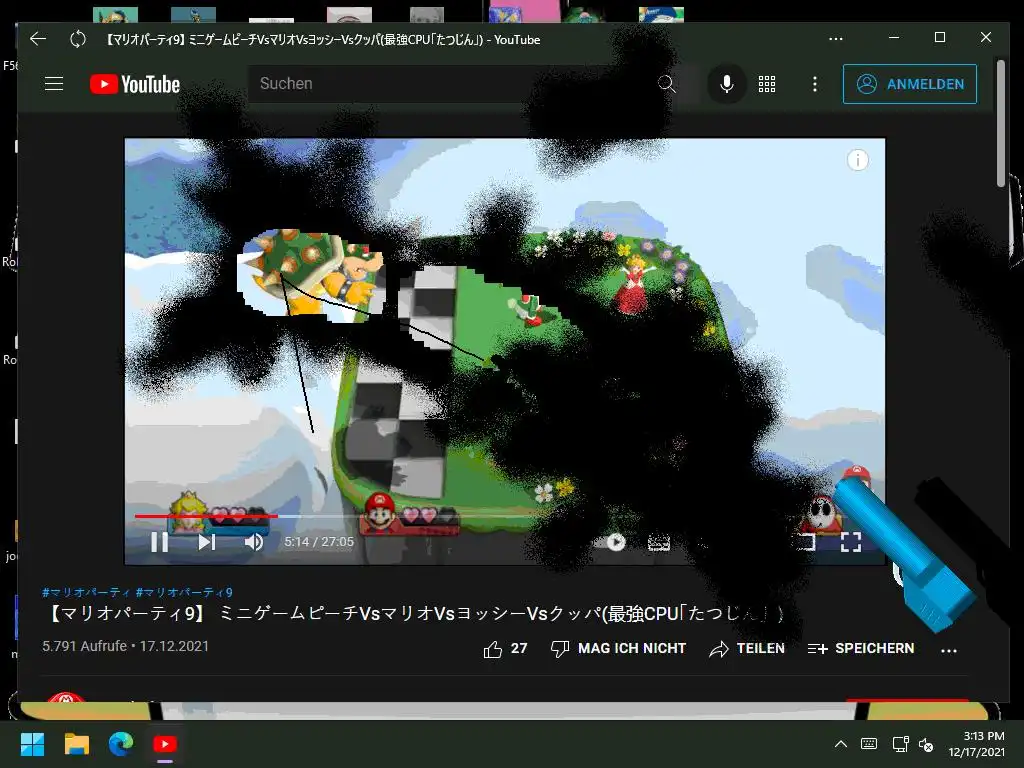Click the magnifier search button
The height and width of the screenshot is (768, 1024).
pos(666,84)
